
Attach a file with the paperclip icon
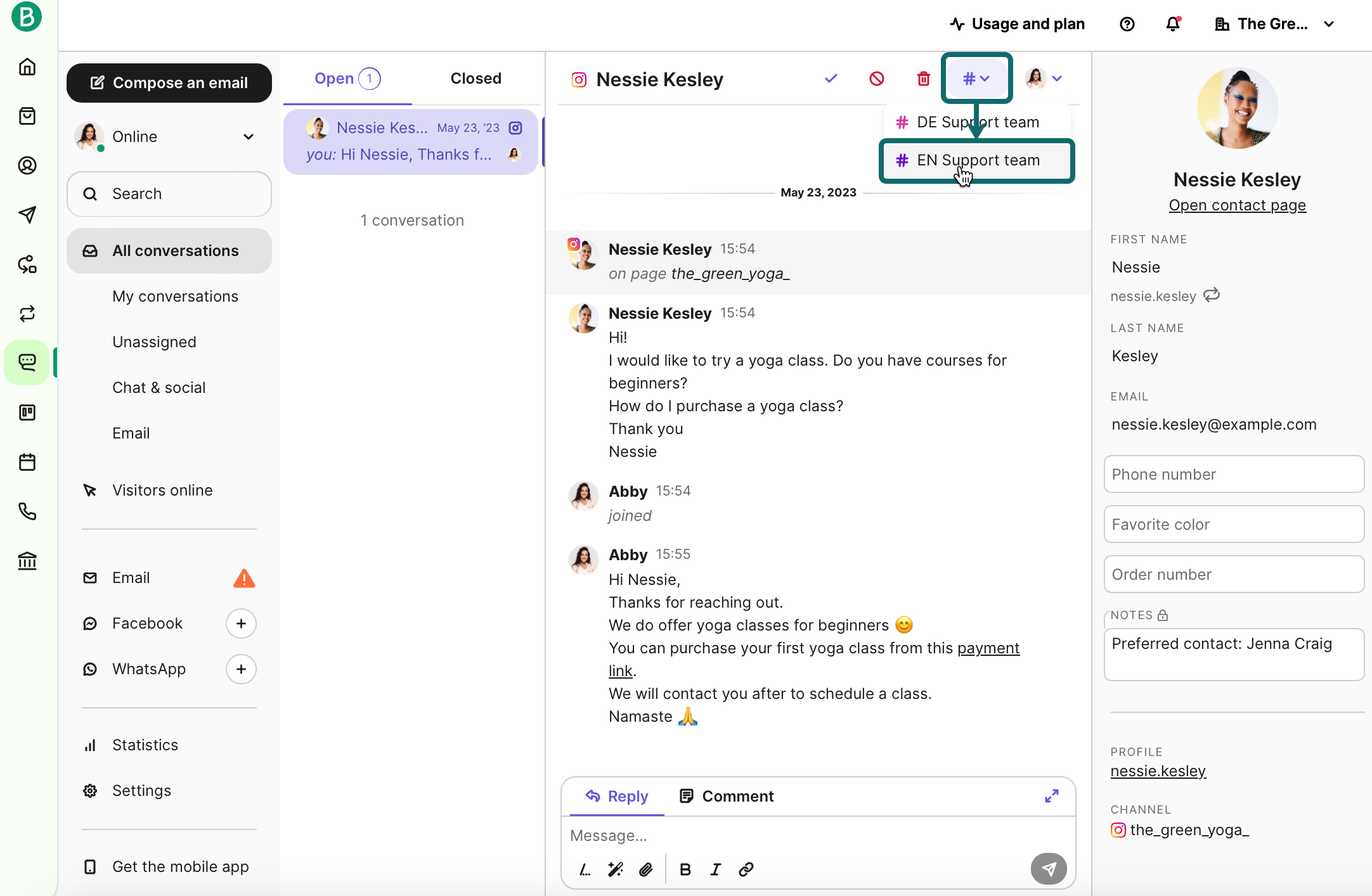(646, 869)
